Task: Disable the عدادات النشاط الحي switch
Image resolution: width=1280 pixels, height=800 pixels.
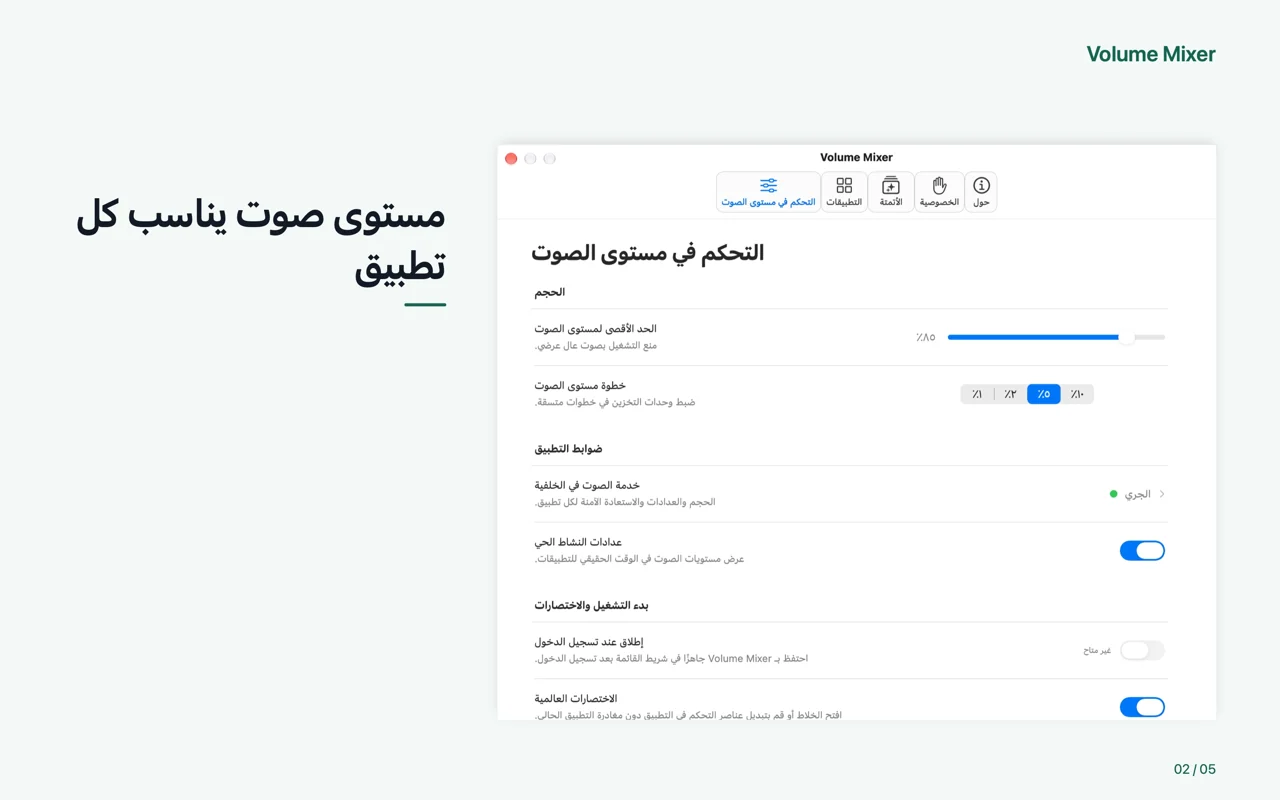Action: click(x=1142, y=550)
